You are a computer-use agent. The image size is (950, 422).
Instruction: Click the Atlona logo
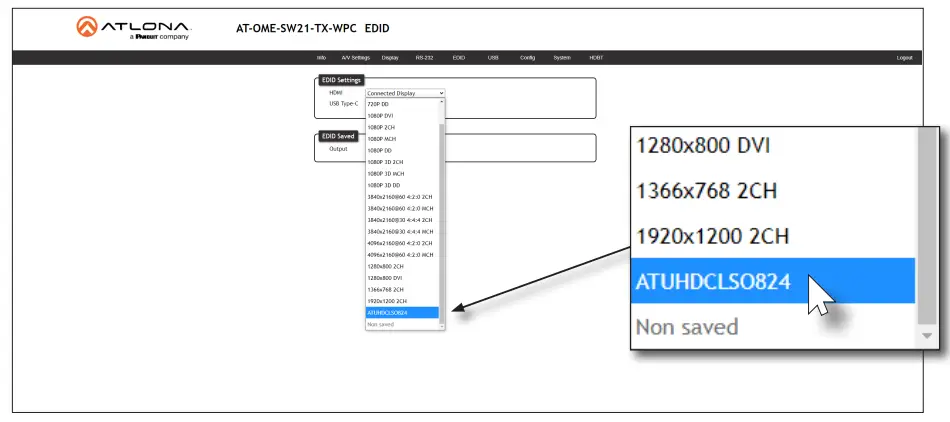click(x=134, y=28)
